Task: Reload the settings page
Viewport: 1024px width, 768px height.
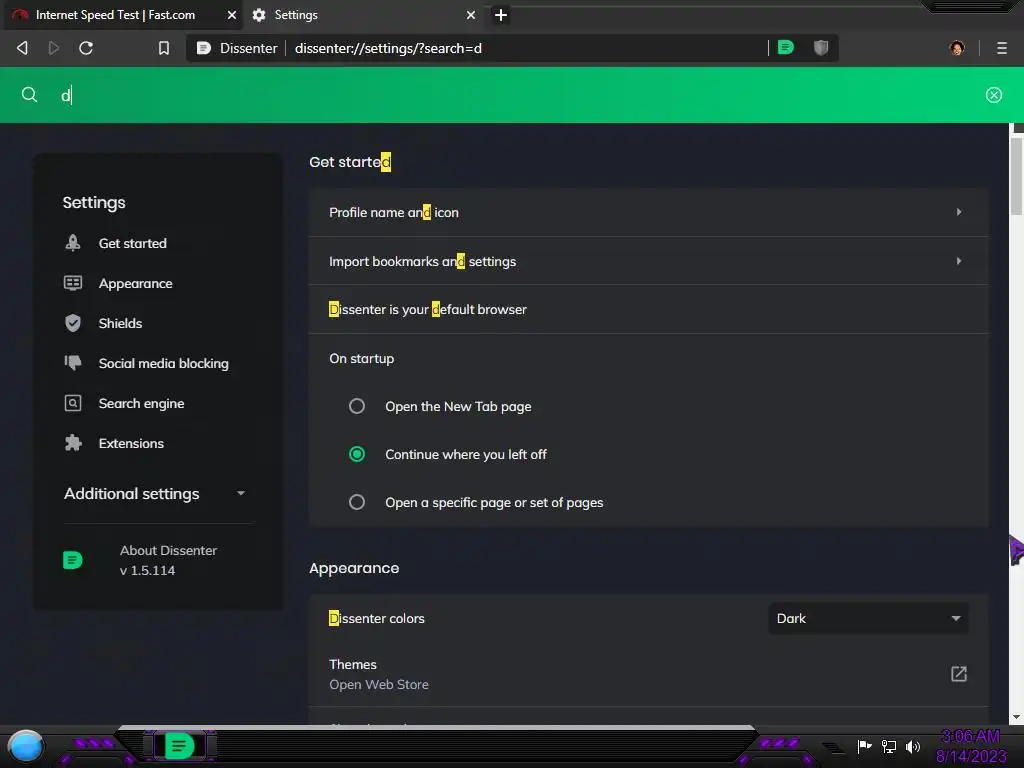Action: (86, 48)
